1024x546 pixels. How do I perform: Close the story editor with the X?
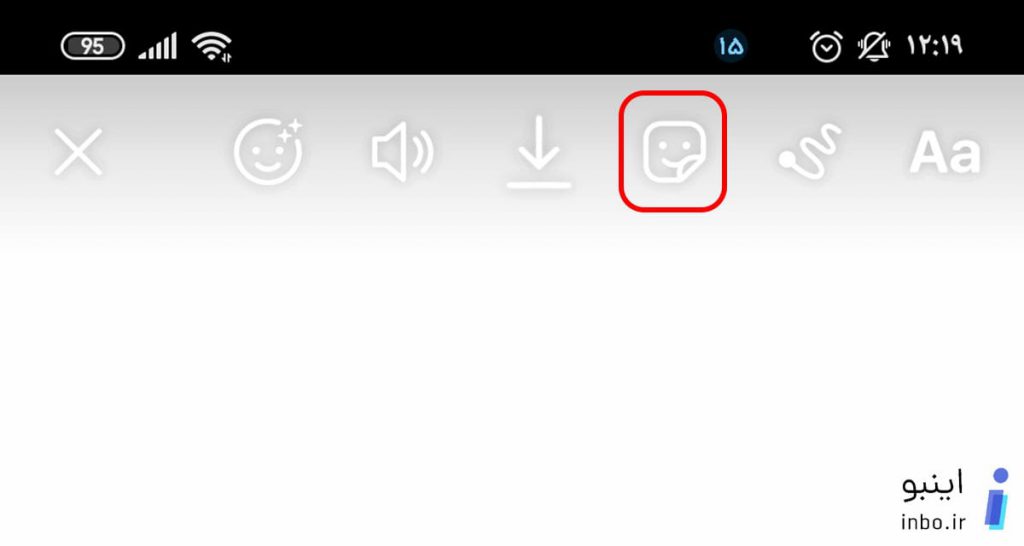(78, 152)
